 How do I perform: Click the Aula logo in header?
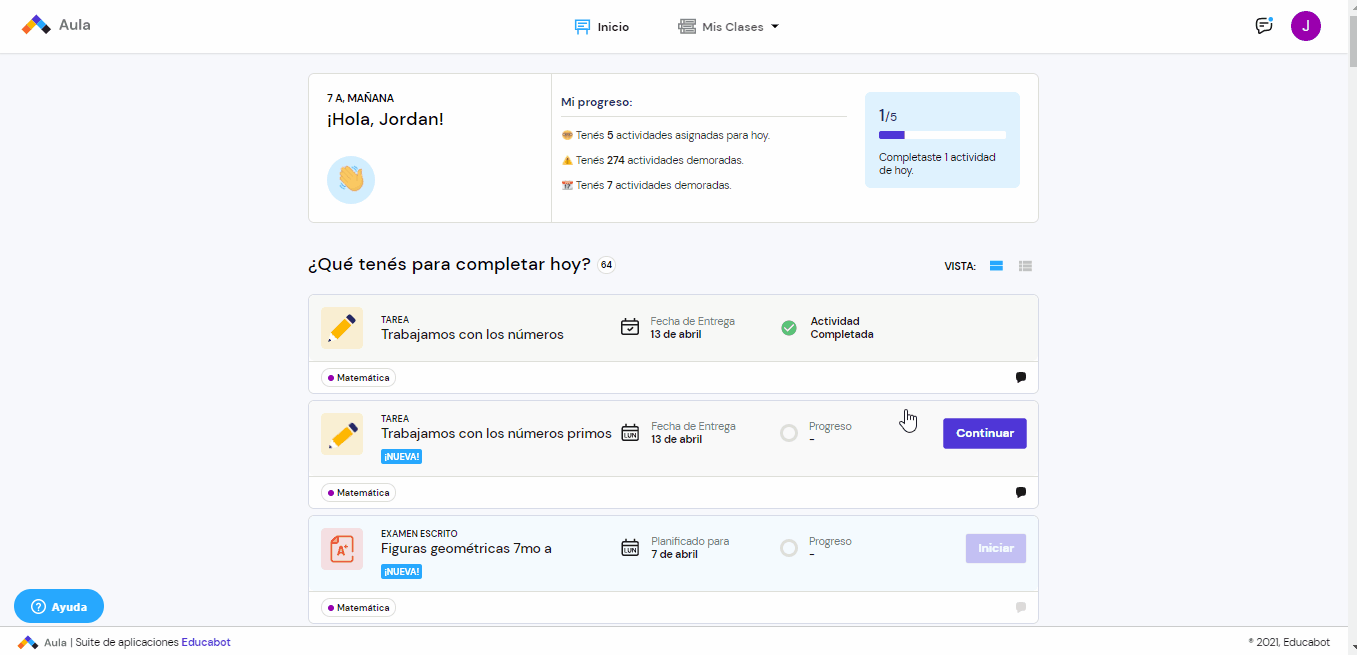pos(57,25)
